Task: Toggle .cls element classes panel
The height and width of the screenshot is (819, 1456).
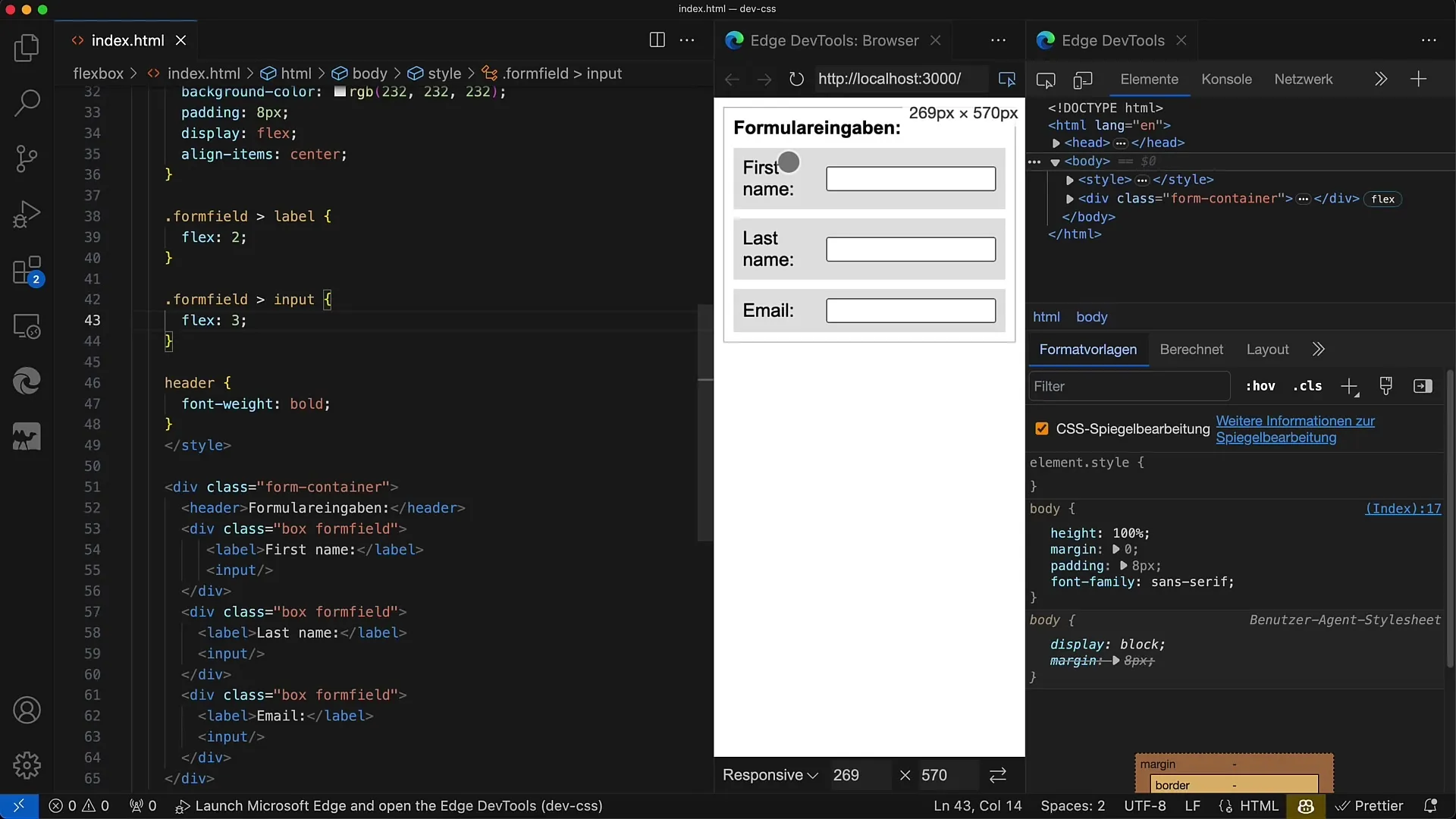Action: (x=1307, y=386)
